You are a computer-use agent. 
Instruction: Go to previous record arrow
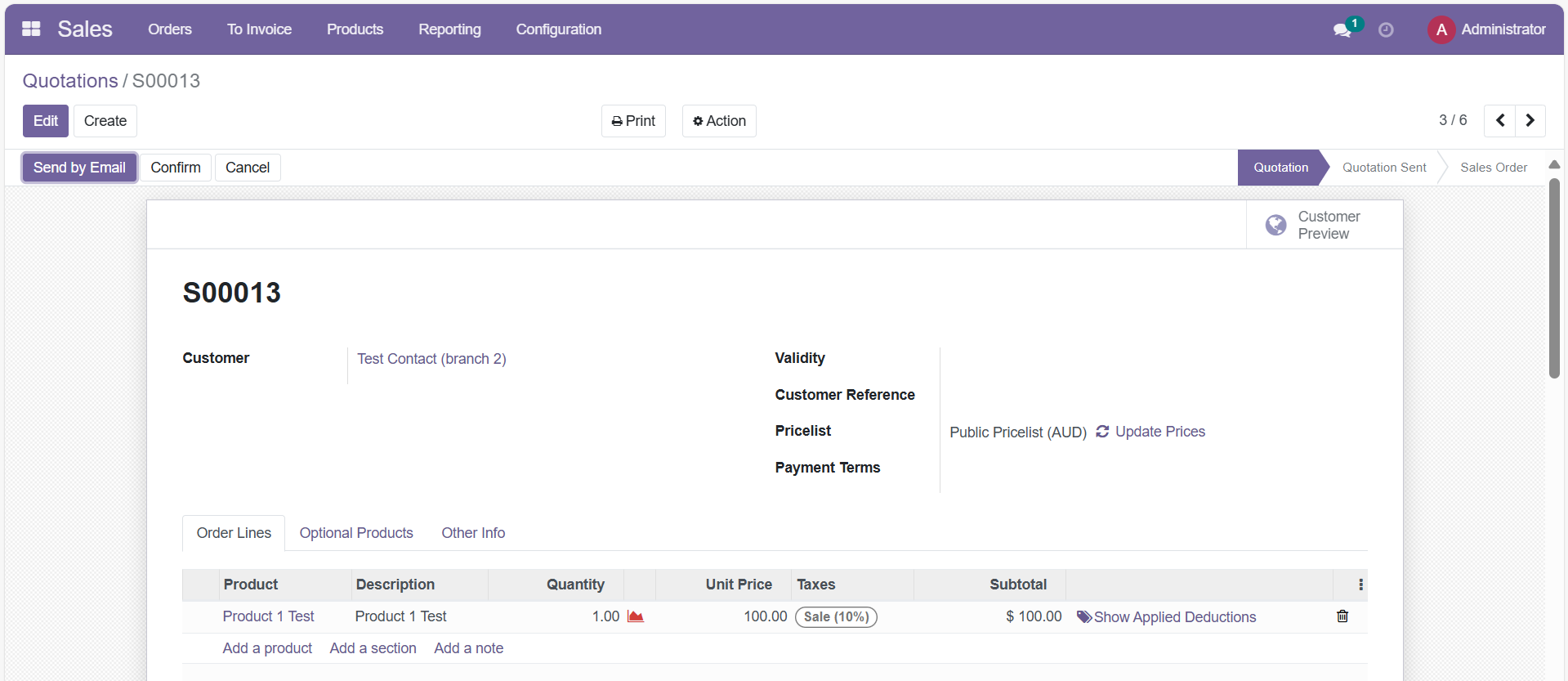pyautogui.click(x=1500, y=120)
